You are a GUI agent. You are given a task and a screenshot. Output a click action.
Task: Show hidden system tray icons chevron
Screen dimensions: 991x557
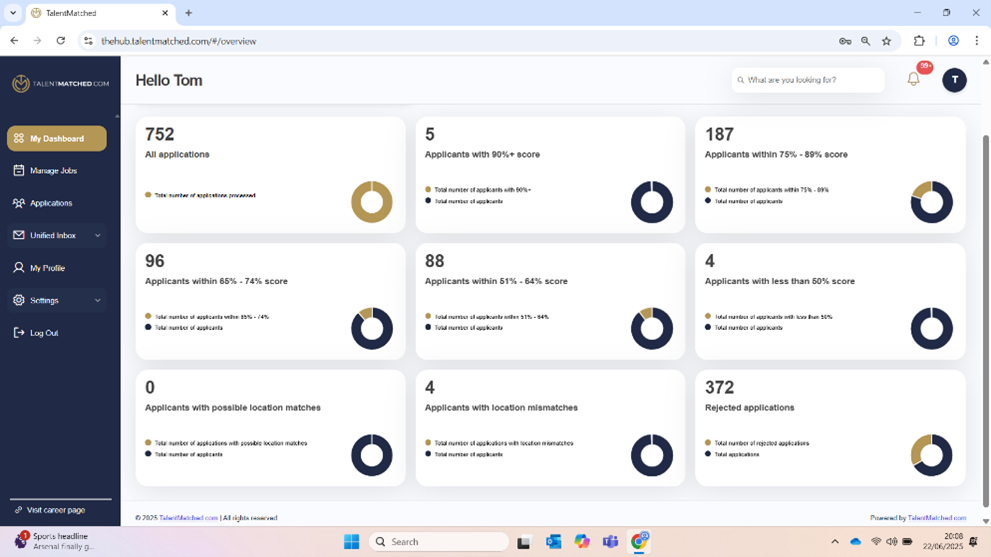tap(835, 542)
